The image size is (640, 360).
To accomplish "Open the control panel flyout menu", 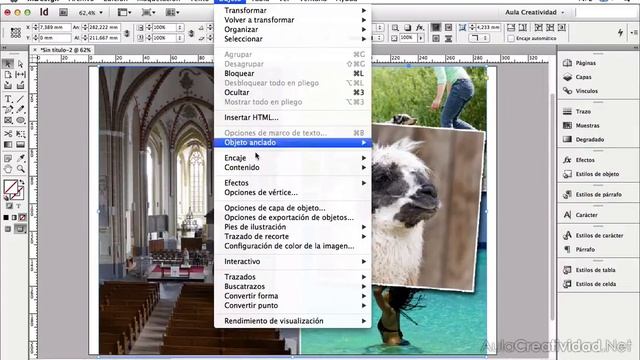I will point(634,32).
